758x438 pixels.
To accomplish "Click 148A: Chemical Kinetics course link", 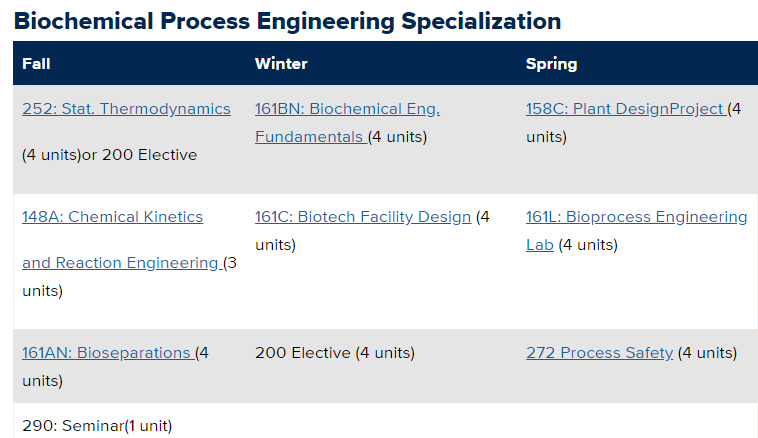I will click(112, 217).
